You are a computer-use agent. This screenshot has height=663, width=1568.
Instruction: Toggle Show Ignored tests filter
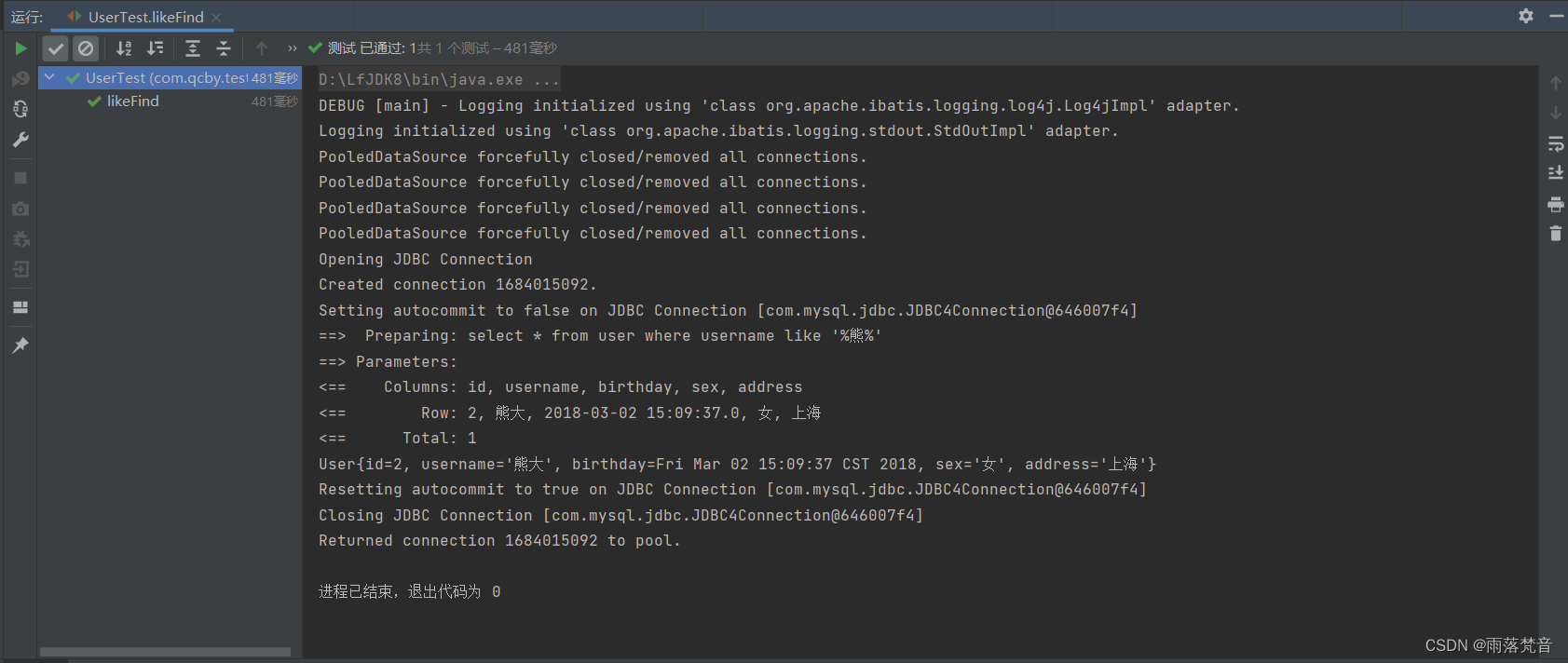point(86,48)
